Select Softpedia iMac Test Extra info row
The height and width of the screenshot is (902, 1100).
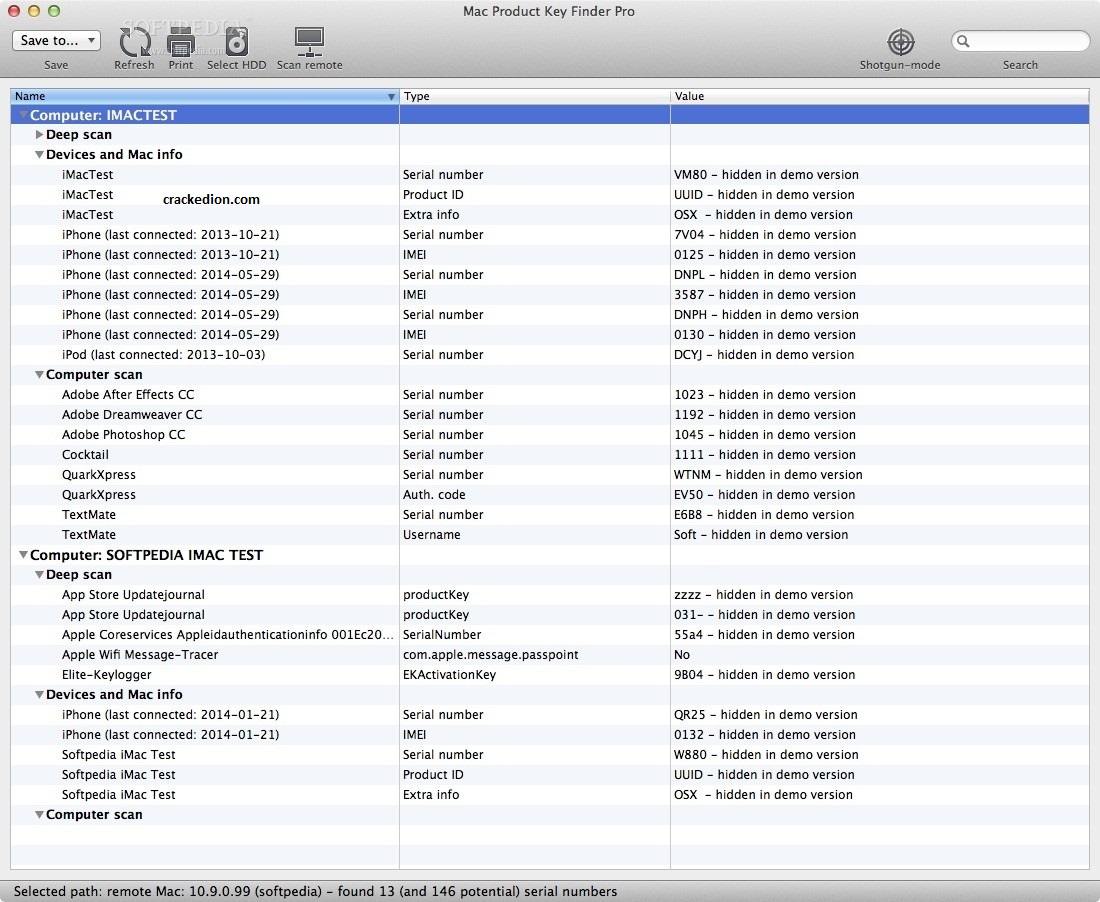coord(550,795)
